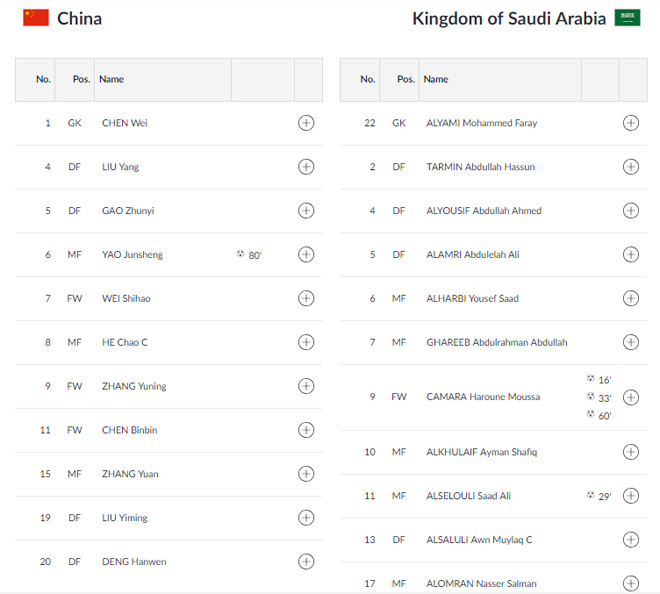Viewport: 660px width, 594px height.
Task: Click the 60' goal icon for CAMARA
Action: [590, 414]
